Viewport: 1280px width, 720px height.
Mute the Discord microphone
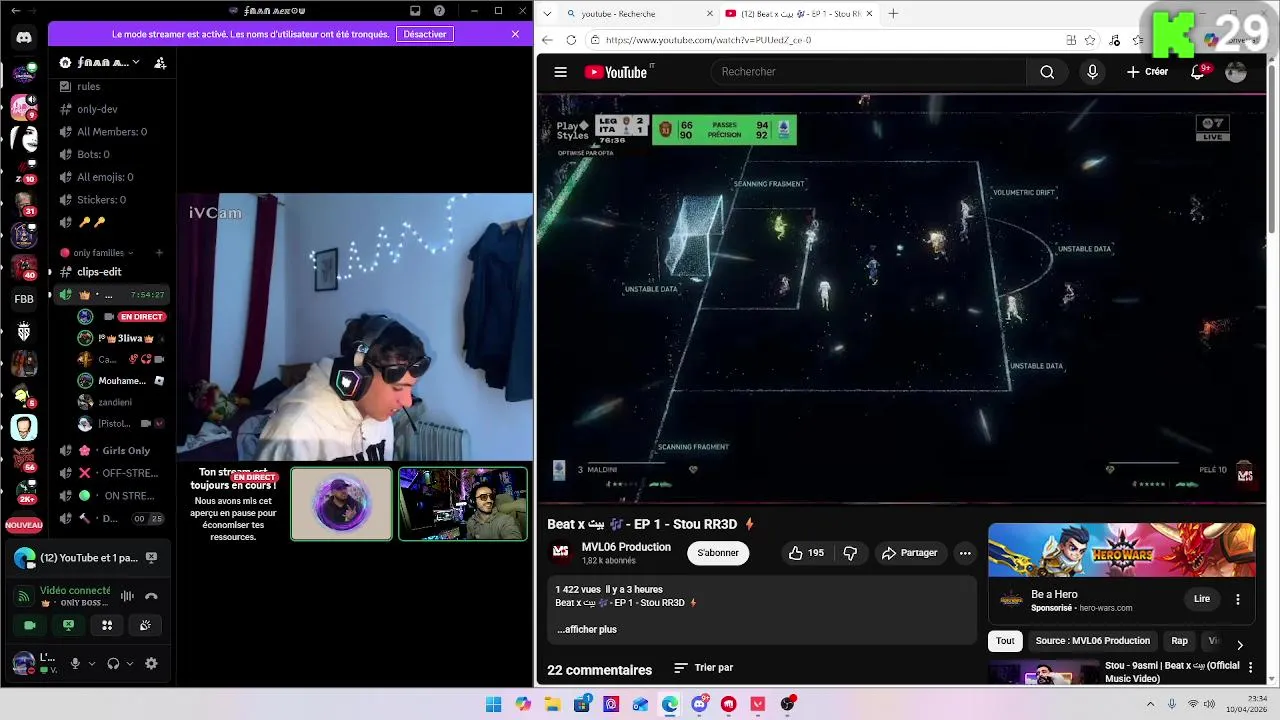click(75, 663)
